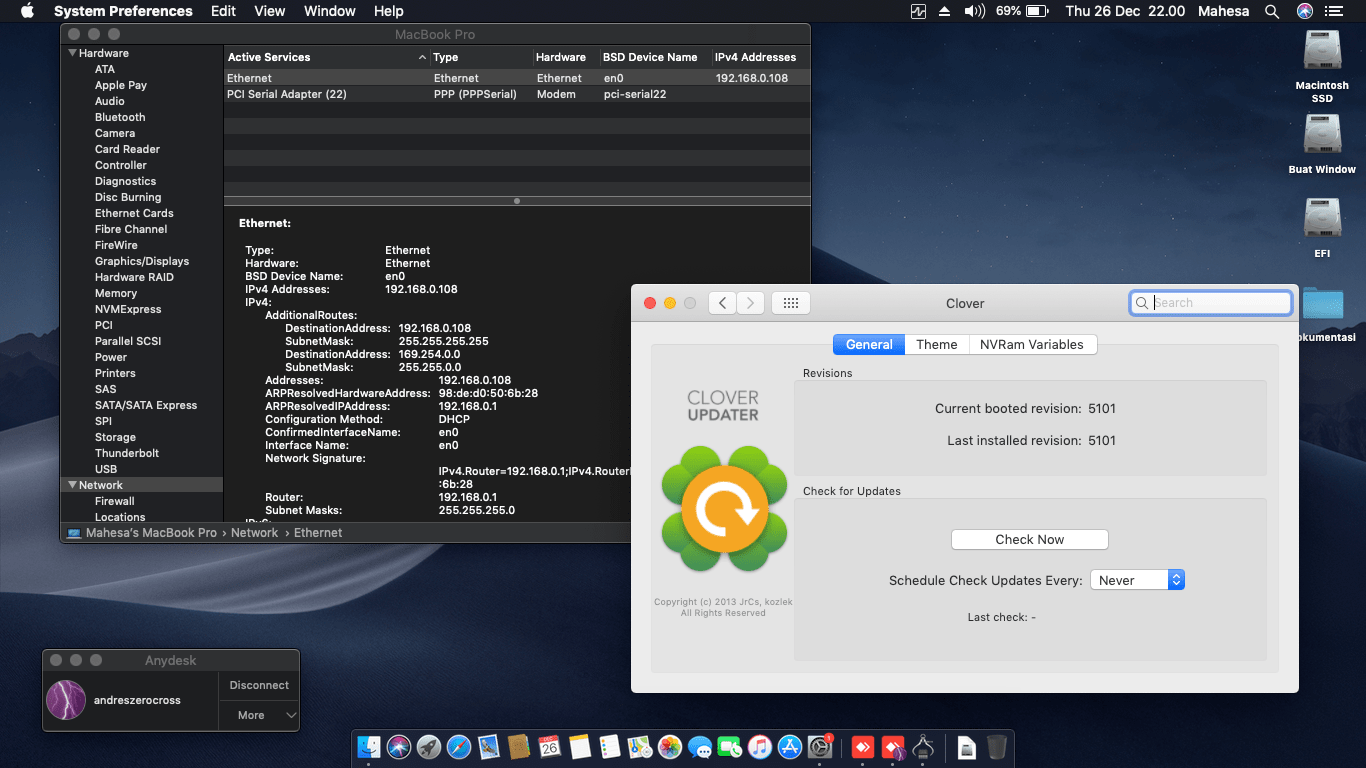Select the Macintosh SSD desktop drive
Viewport: 1366px width, 768px height.
1322,66
